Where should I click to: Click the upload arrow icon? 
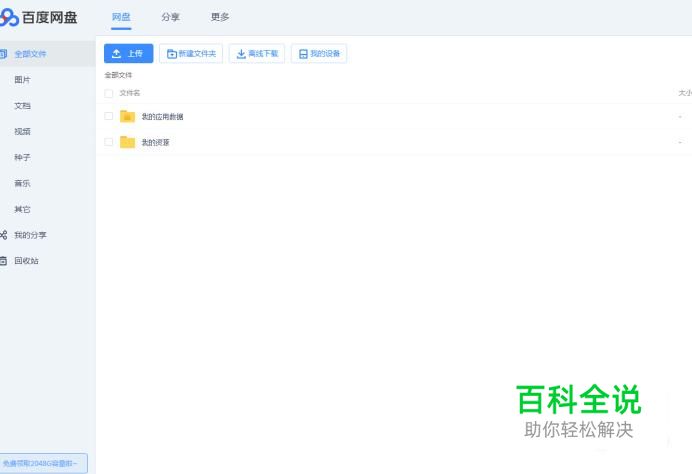coord(117,54)
